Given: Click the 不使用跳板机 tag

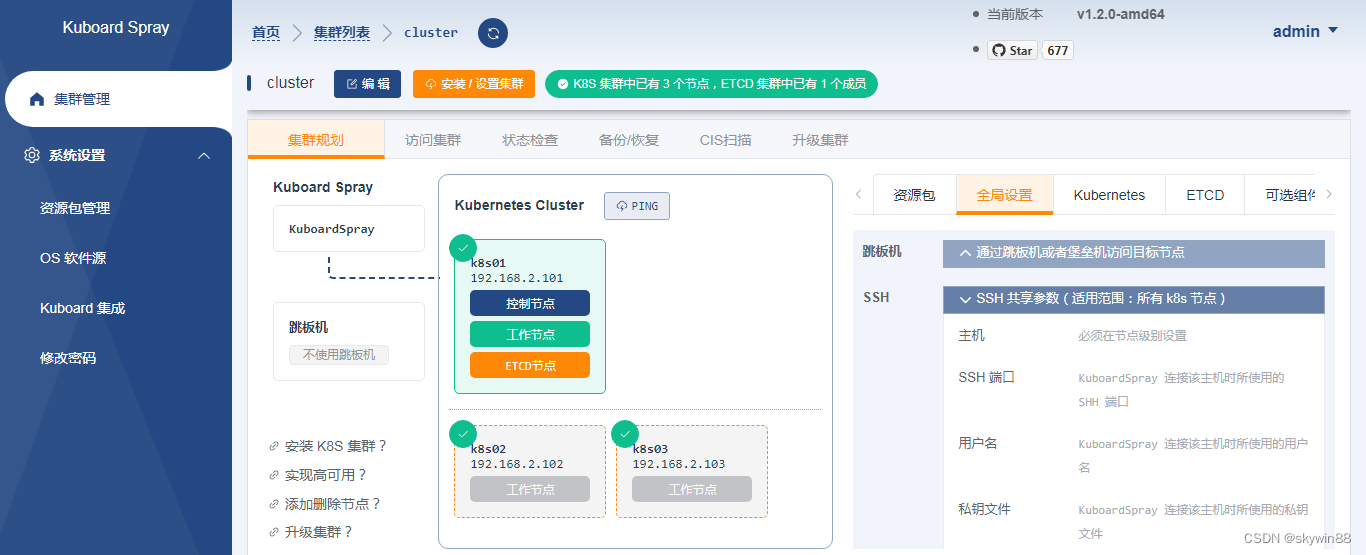Looking at the screenshot, I should (339, 355).
